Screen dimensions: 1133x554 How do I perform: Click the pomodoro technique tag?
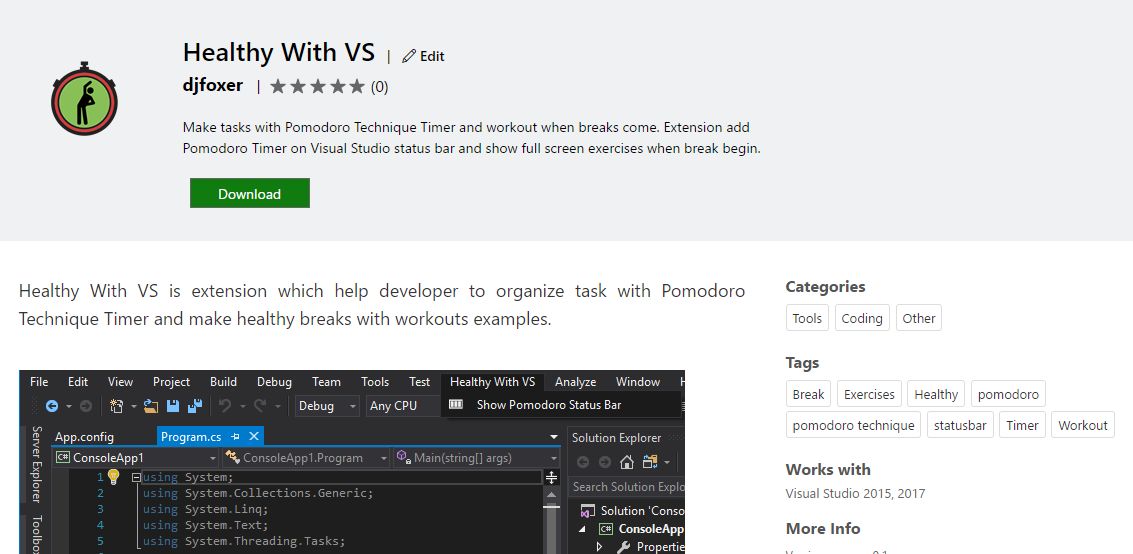(853, 425)
